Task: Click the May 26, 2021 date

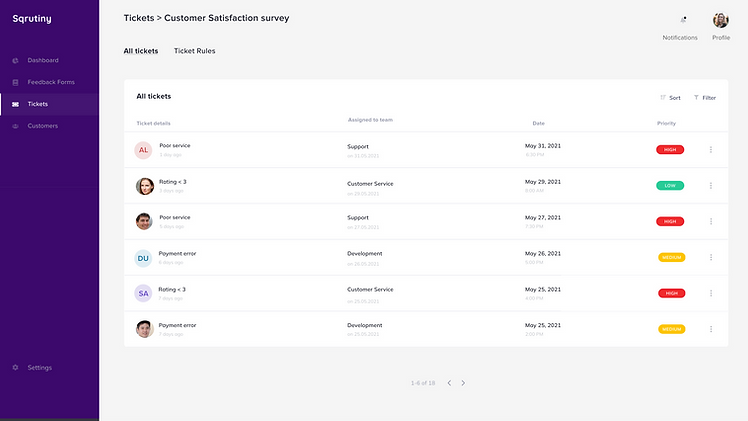Action: (x=543, y=254)
